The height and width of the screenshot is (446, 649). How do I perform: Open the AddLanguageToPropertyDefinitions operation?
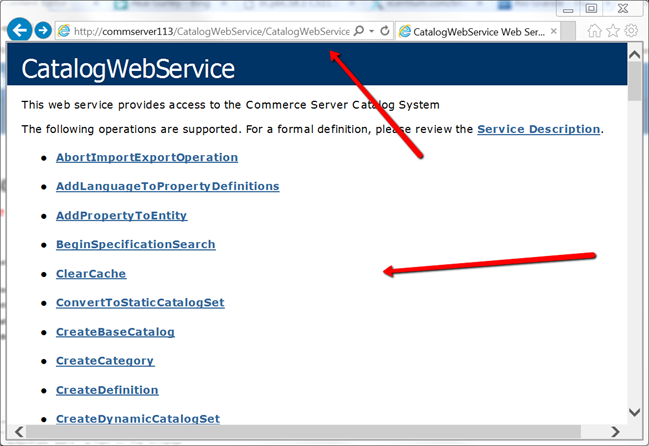[168, 187]
